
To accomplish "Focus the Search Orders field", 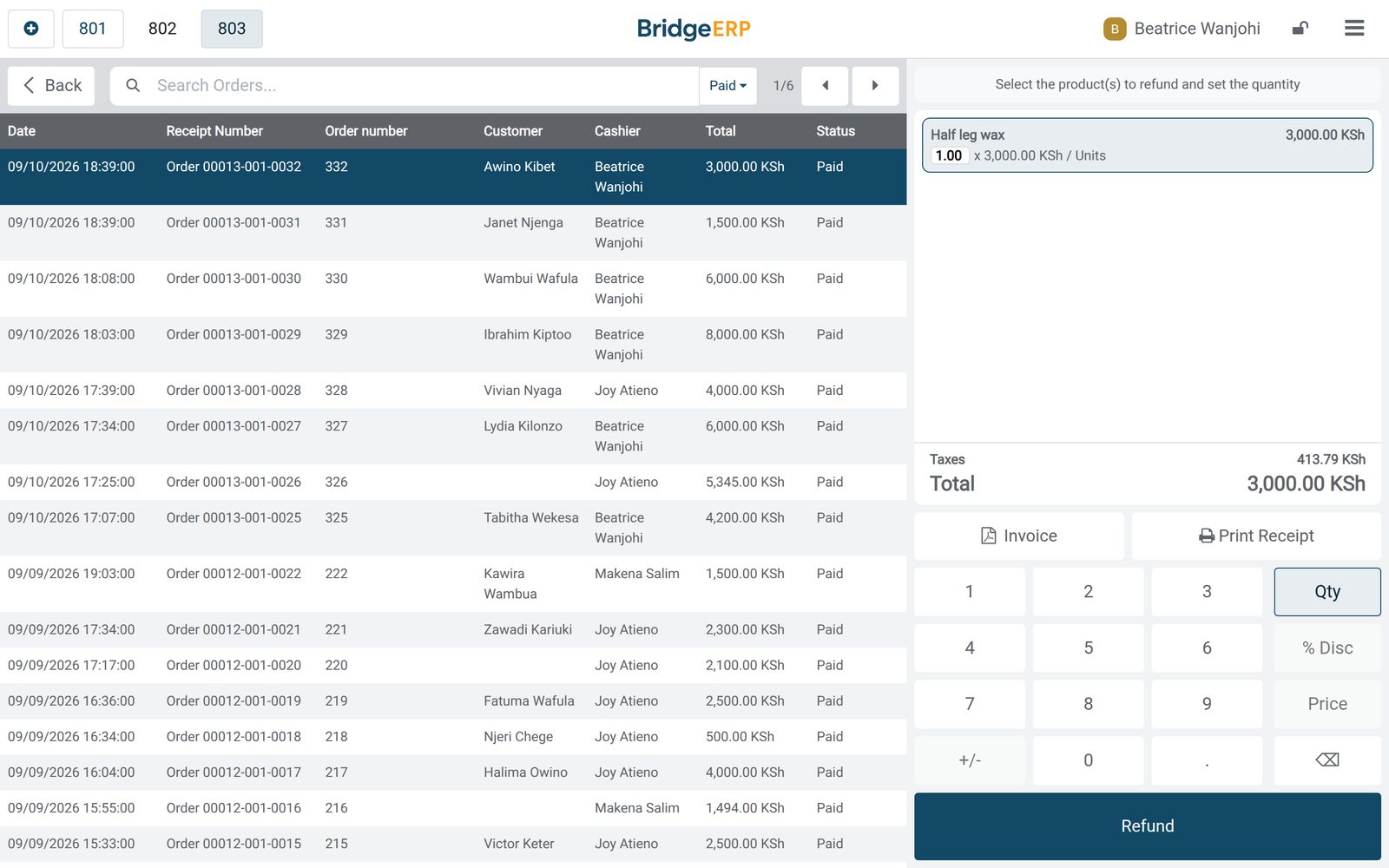I will [x=405, y=86].
